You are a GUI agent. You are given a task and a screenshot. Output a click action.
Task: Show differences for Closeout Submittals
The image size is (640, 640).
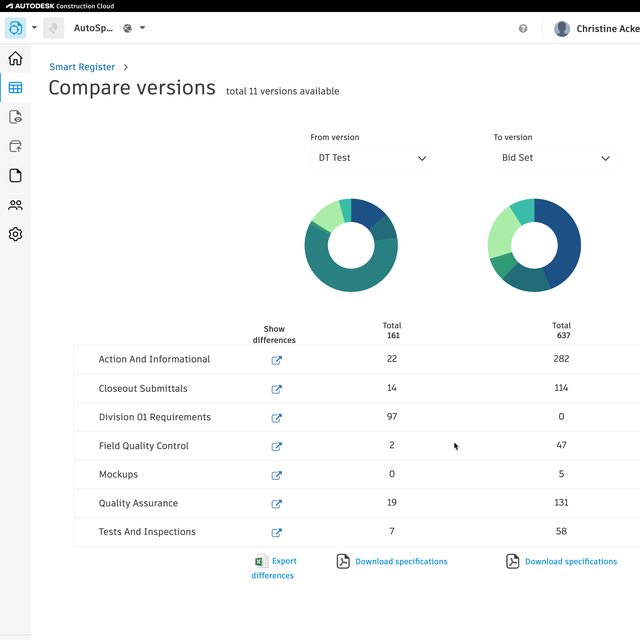(x=277, y=389)
